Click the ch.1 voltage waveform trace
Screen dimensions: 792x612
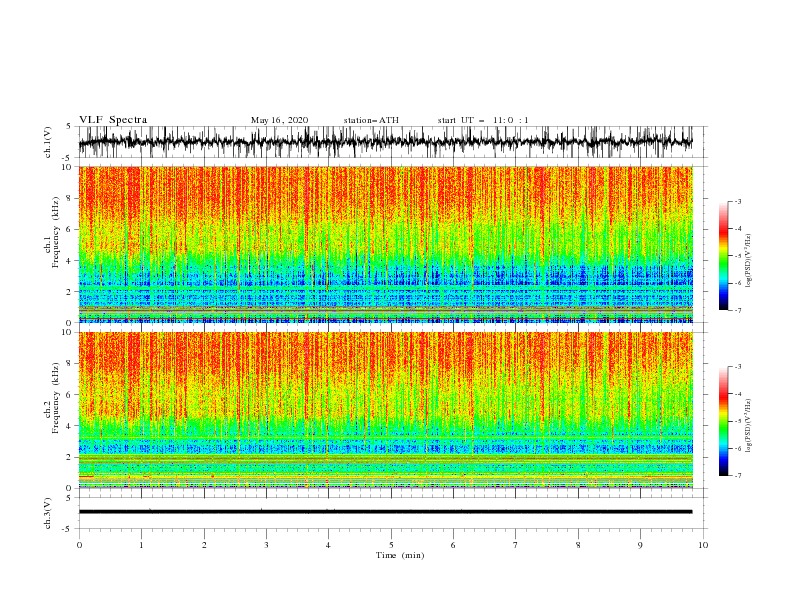point(385,142)
